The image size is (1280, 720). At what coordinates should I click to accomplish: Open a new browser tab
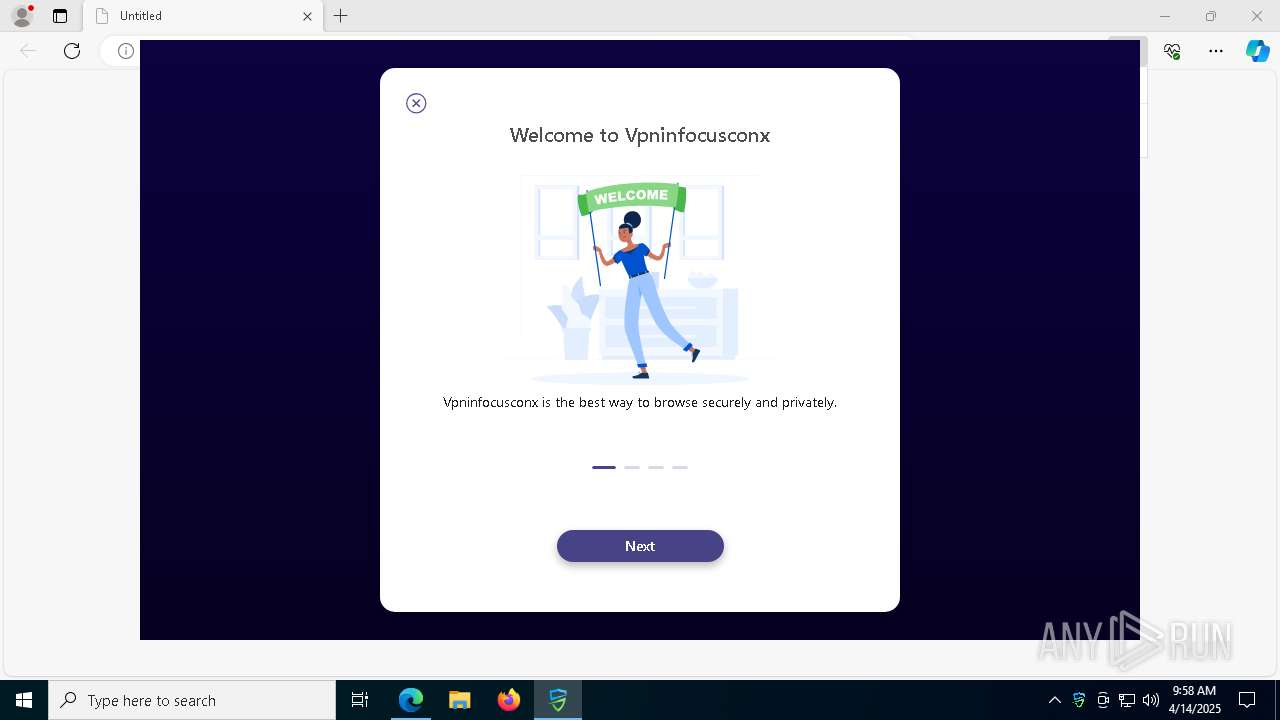[341, 16]
